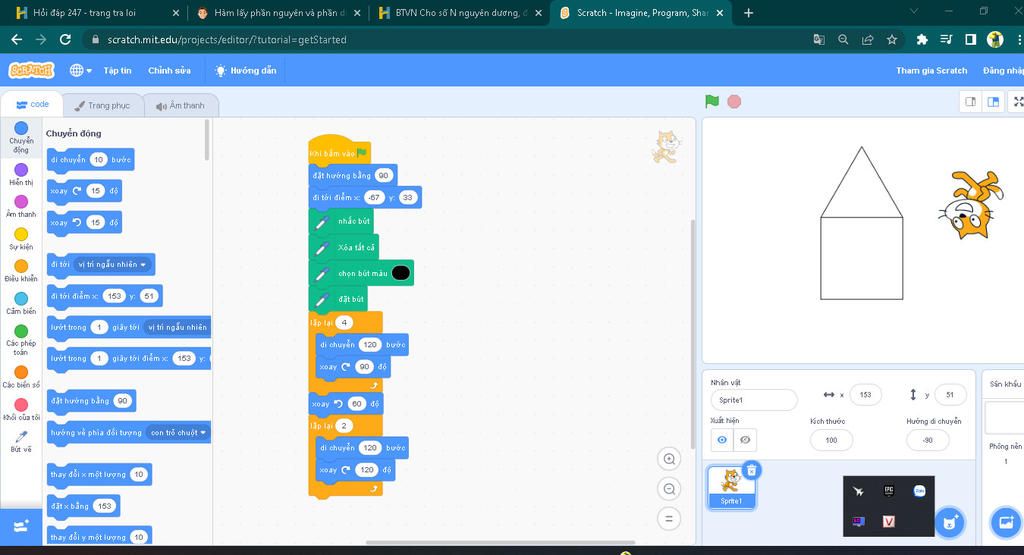
Task: Click the browser address bar URL
Action: (227, 40)
